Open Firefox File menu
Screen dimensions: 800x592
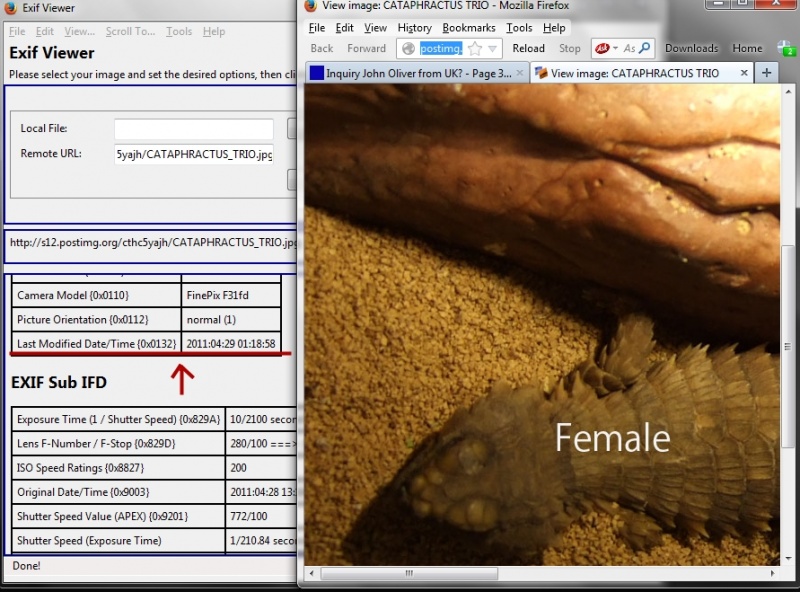(317, 28)
